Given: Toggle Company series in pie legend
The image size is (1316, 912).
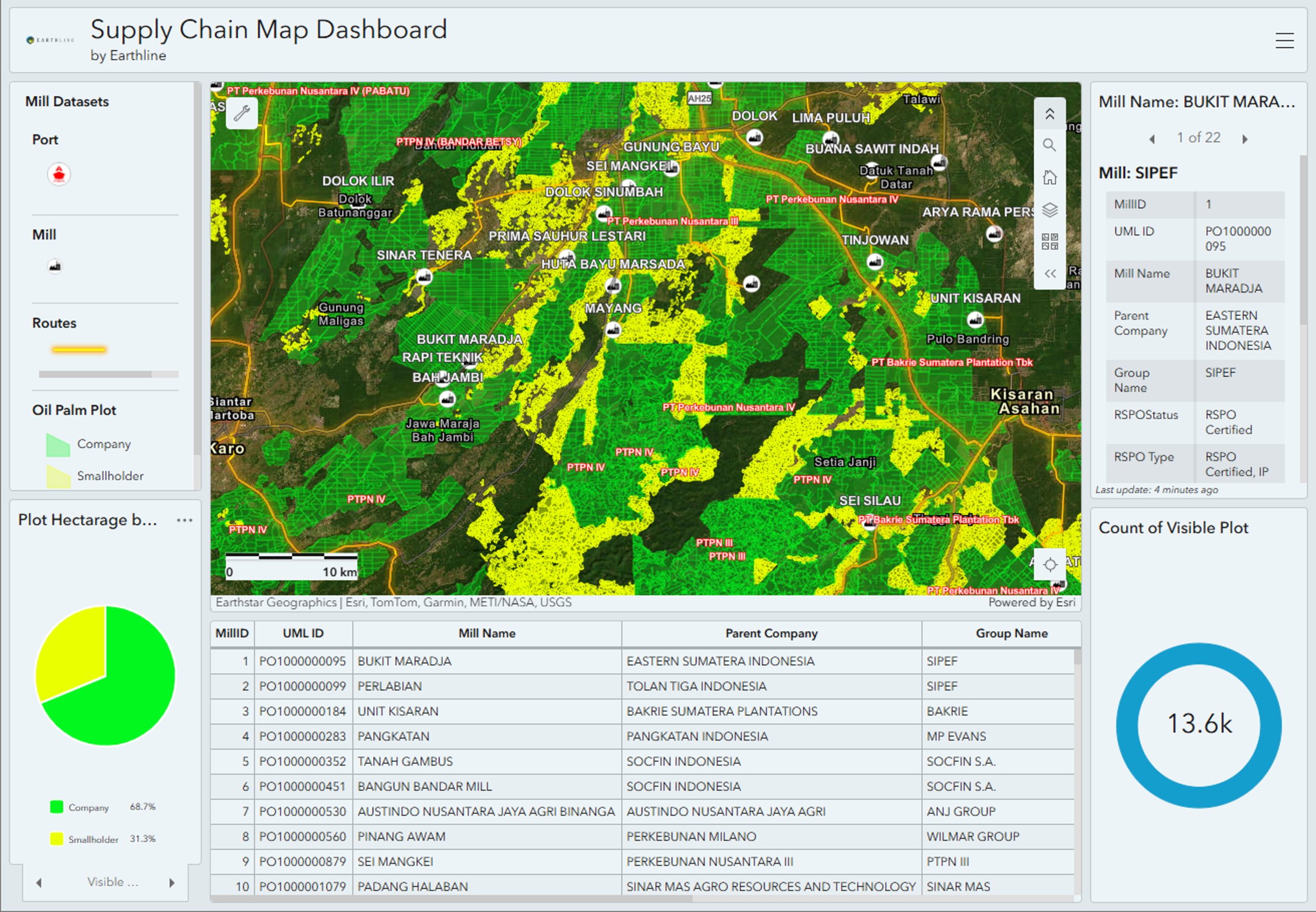Looking at the screenshot, I should pos(87,807).
